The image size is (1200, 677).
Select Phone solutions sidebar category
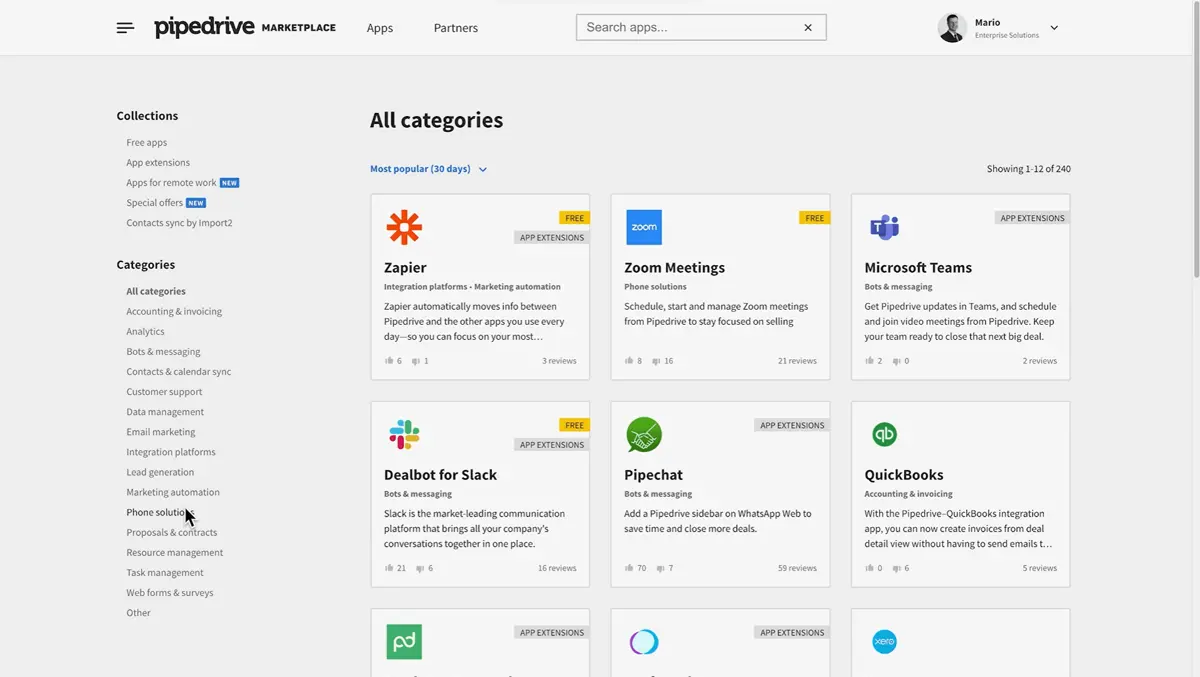click(160, 512)
